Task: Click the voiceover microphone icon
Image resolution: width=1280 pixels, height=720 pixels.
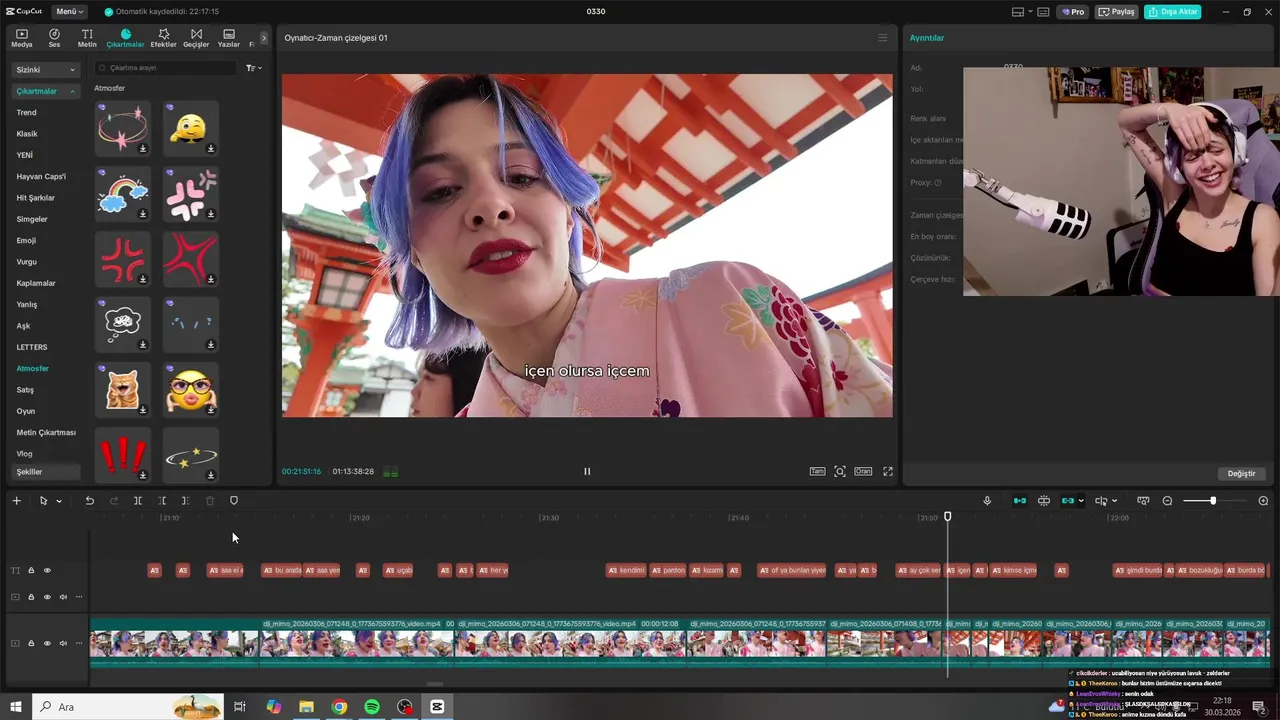Action: click(987, 501)
